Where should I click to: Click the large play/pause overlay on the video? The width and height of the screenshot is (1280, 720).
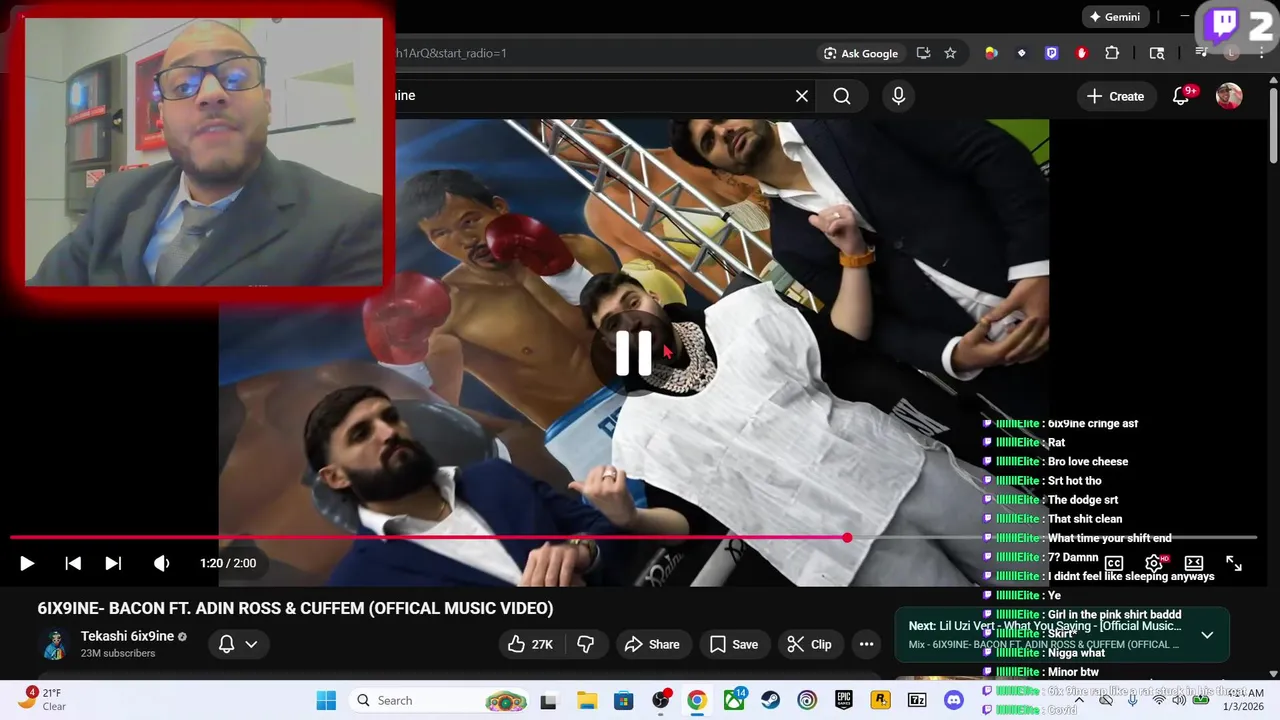[x=634, y=354]
